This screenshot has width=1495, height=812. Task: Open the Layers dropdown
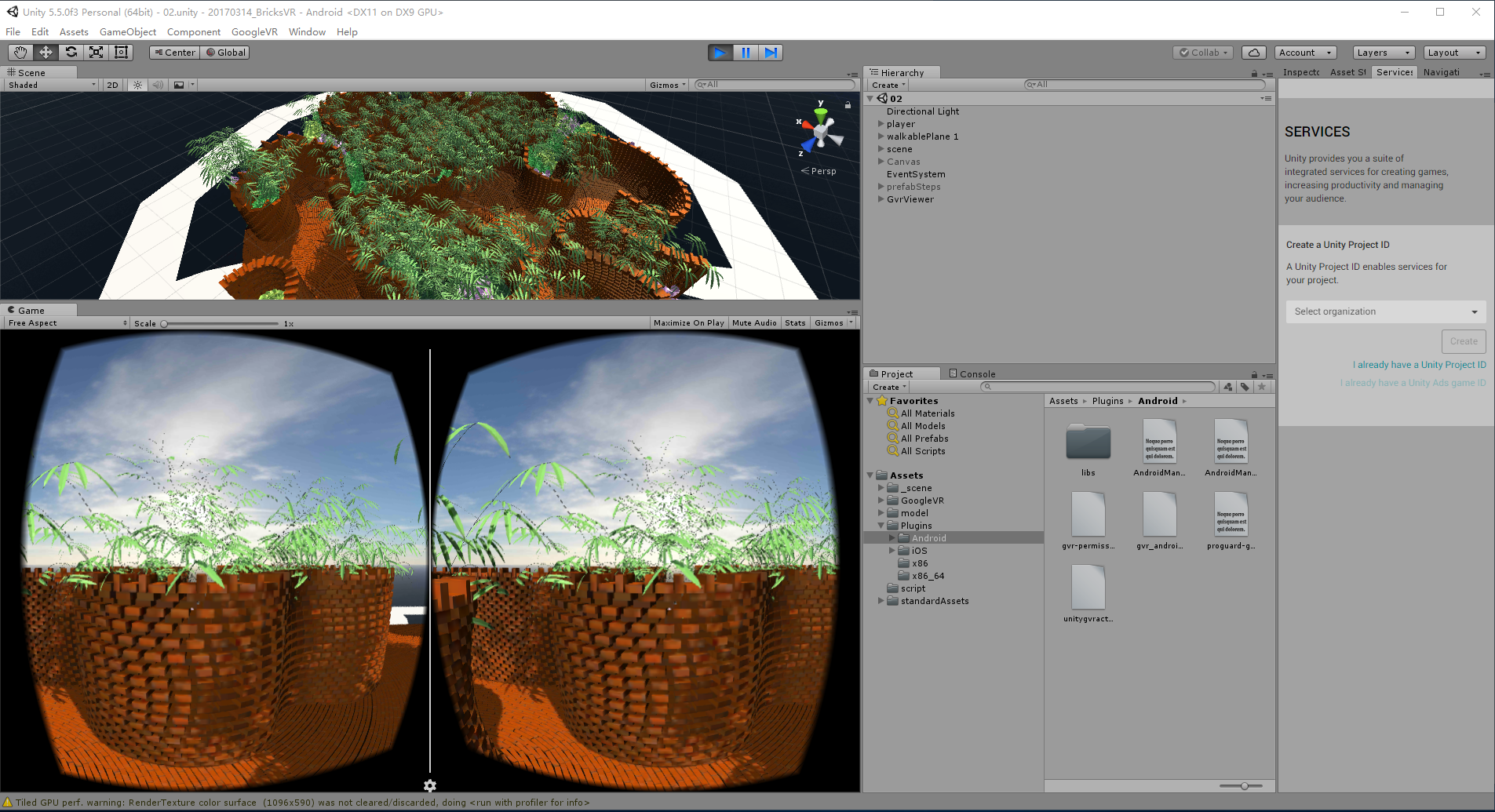[x=1384, y=53]
